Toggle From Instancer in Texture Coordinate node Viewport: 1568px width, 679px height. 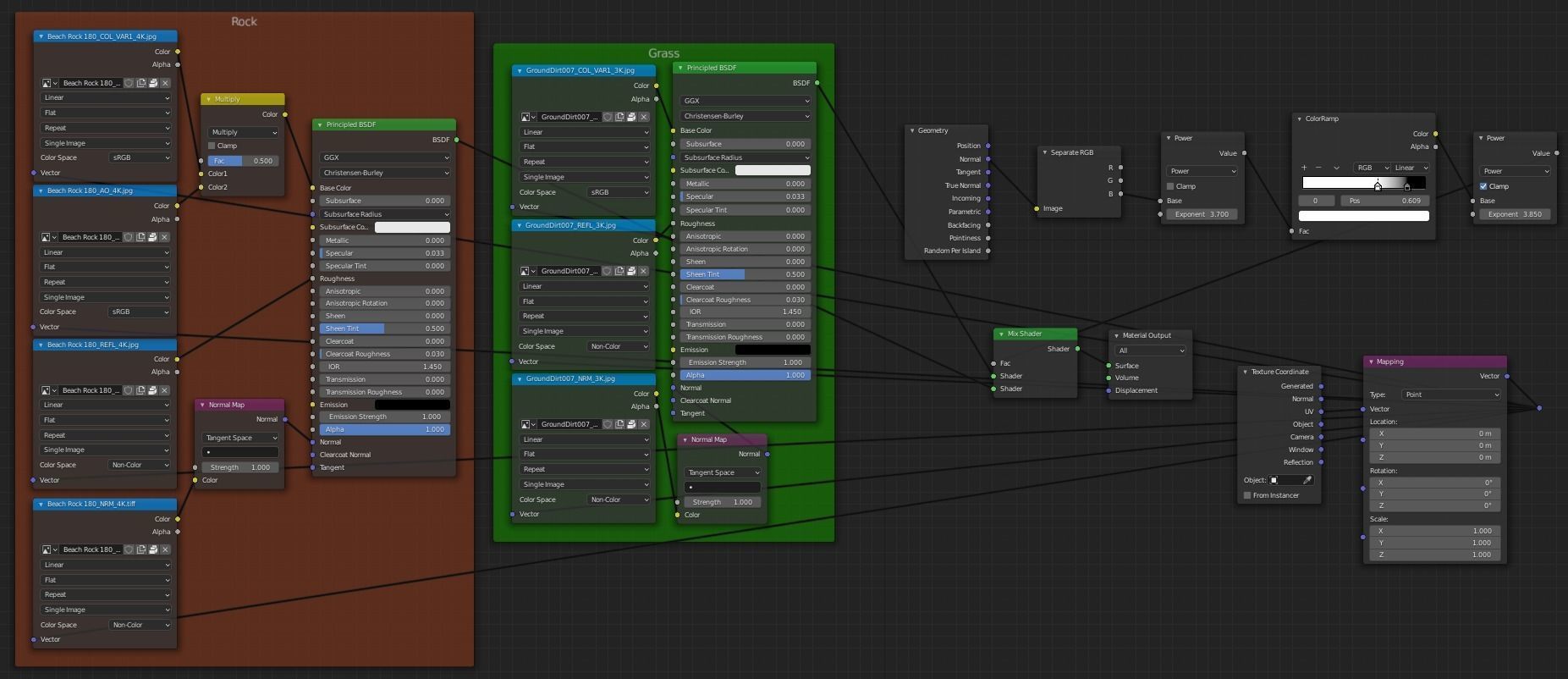point(1247,495)
